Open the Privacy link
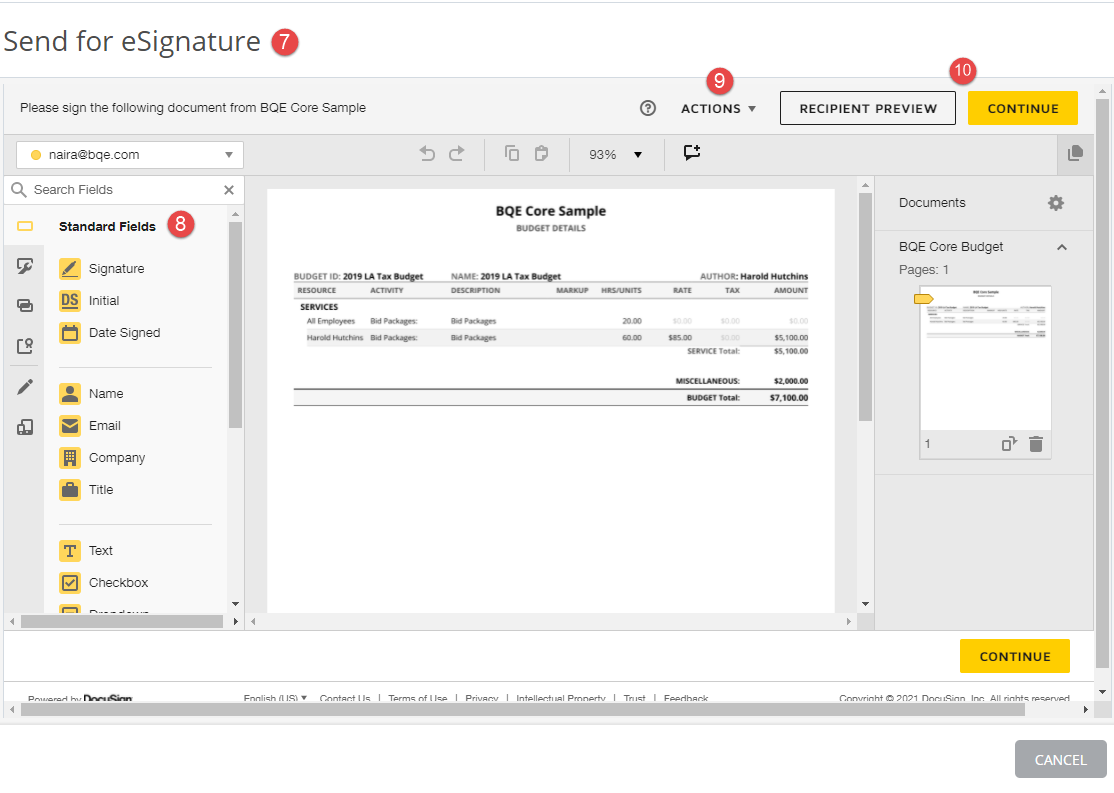The height and width of the screenshot is (793, 1114). [x=482, y=698]
